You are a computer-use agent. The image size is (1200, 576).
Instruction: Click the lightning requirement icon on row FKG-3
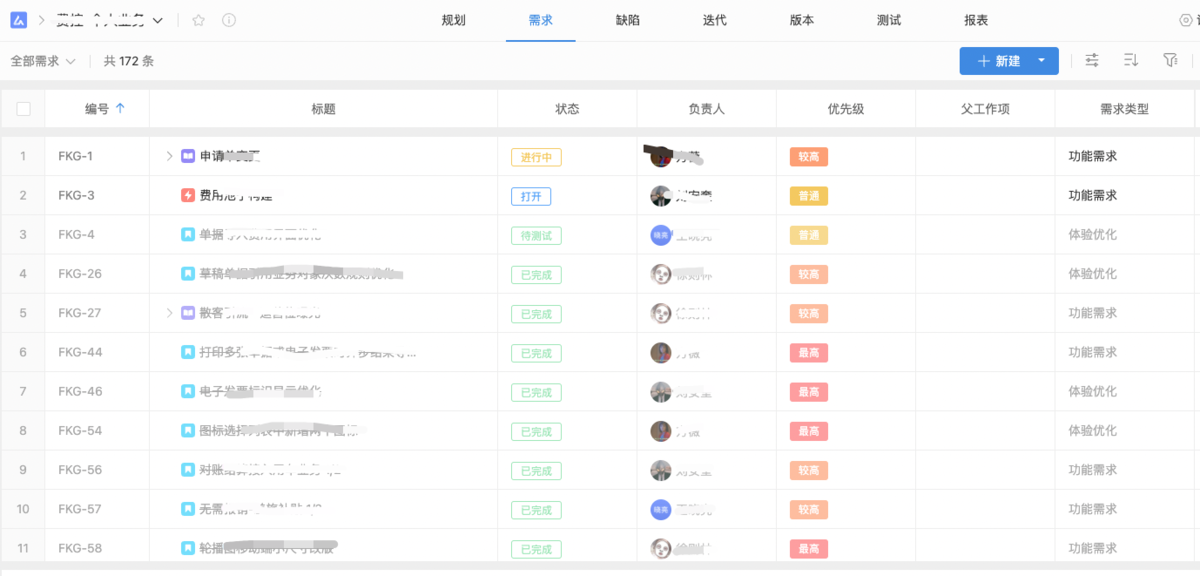click(186, 196)
